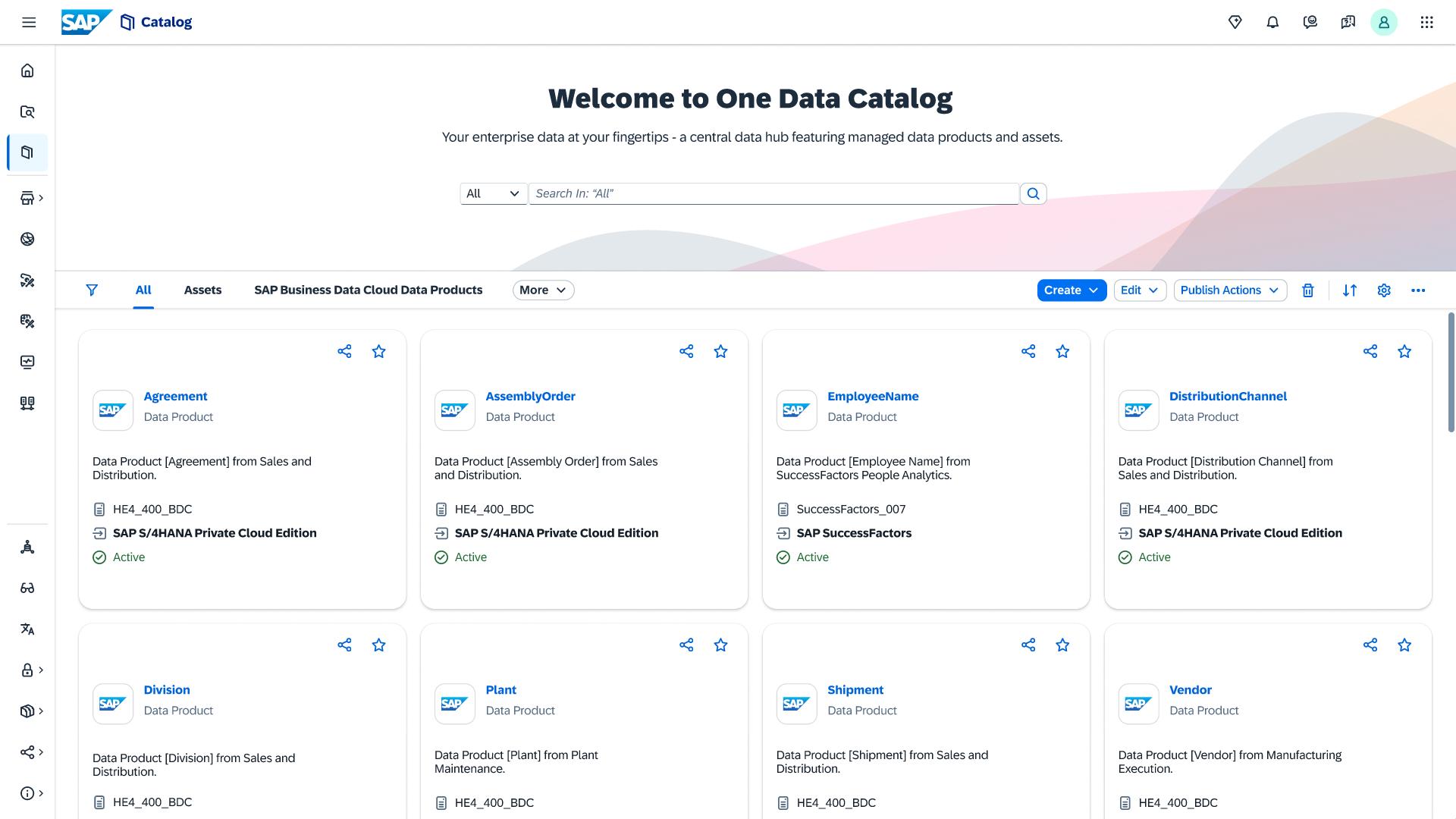
Task: Click the catalog search input field
Action: [x=773, y=193]
